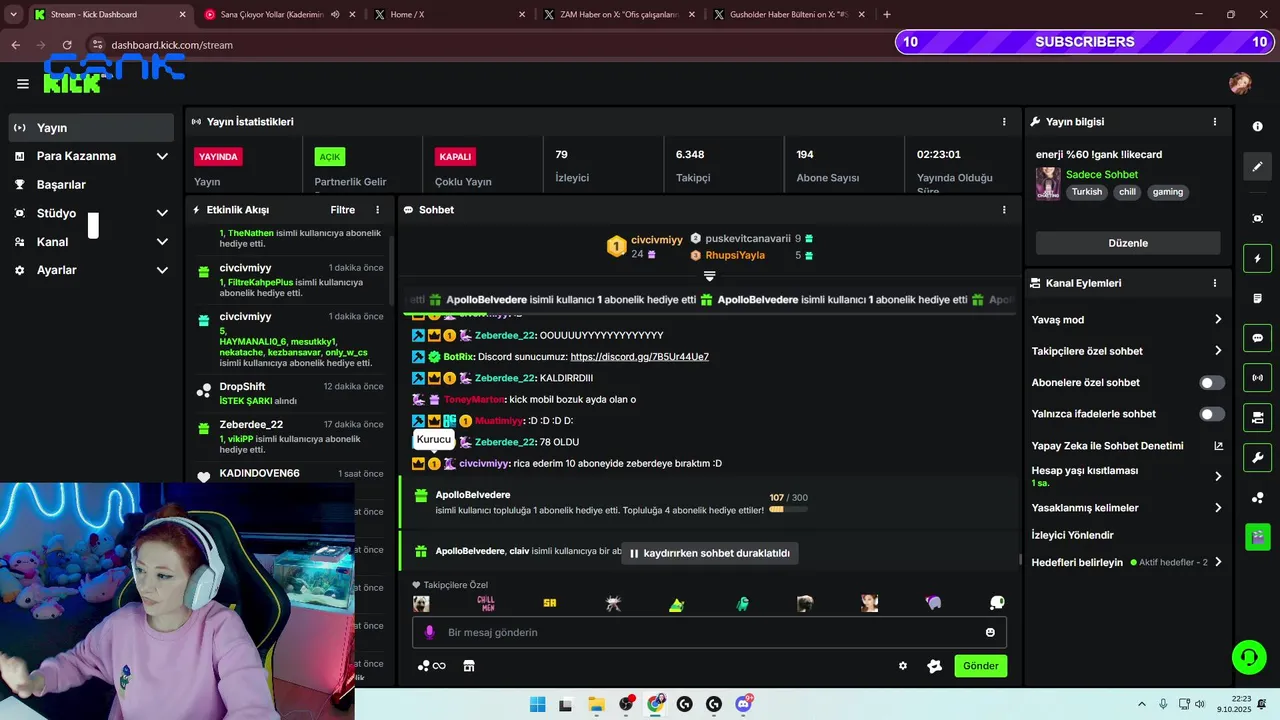Click the chat message input field
The image size is (1280, 720).
point(709,632)
